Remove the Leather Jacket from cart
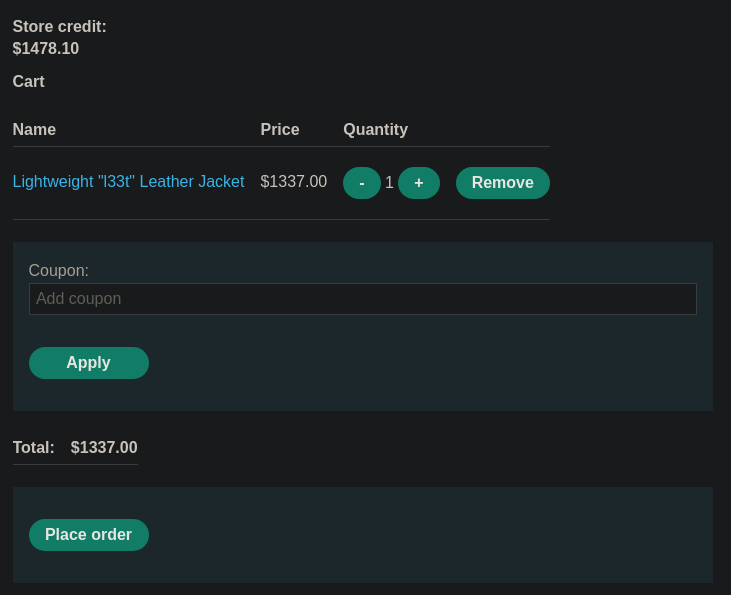731x595 pixels. pos(503,183)
